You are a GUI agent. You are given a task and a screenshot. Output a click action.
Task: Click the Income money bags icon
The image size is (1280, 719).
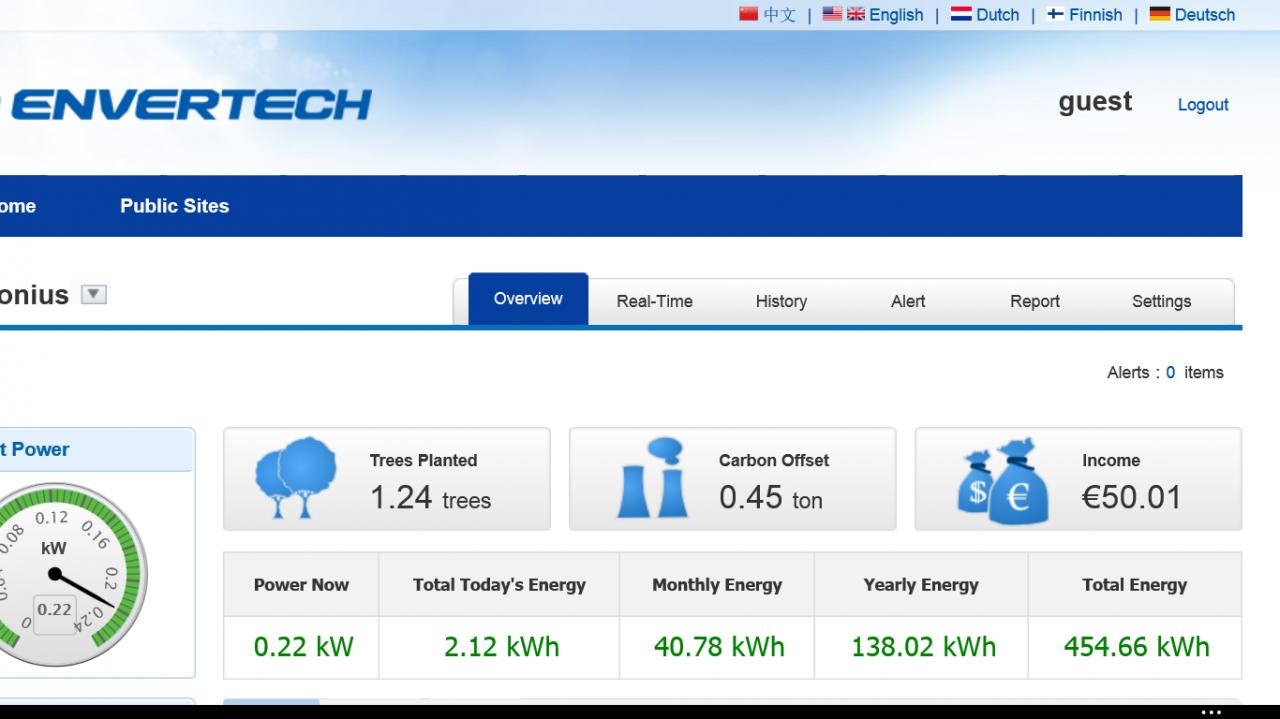(1003, 481)
